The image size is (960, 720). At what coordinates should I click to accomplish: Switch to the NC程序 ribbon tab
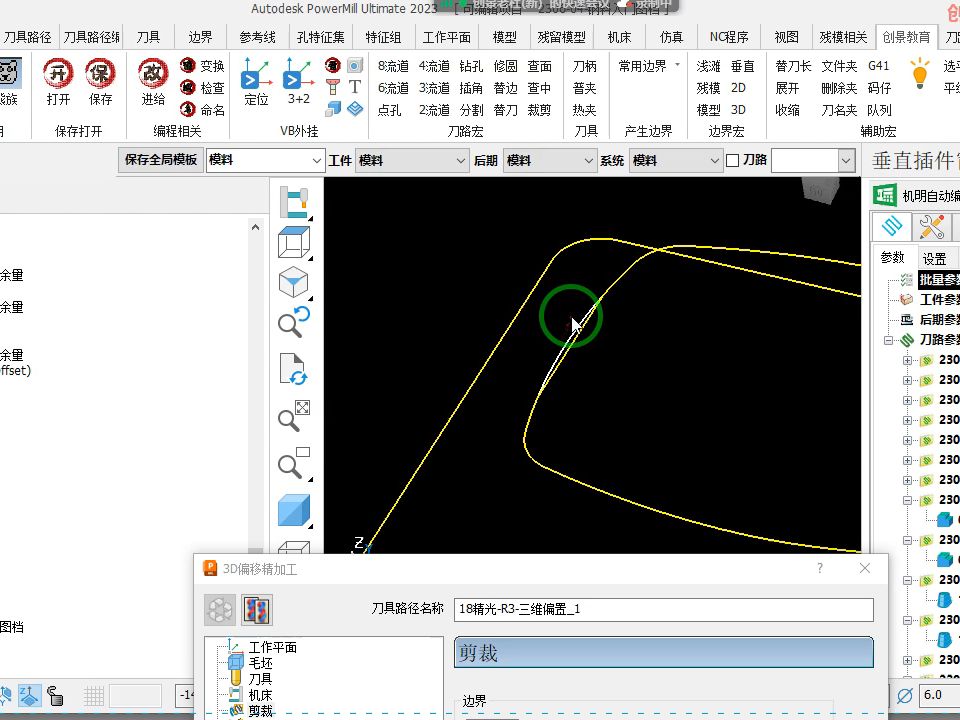tap(729, 37)
